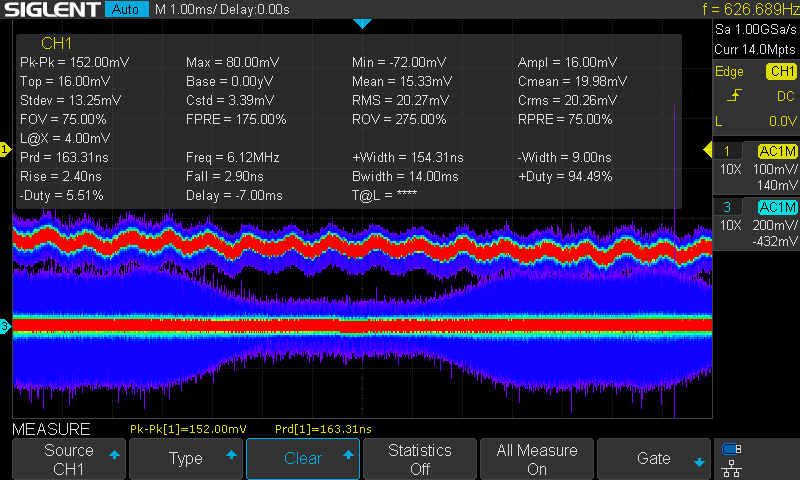Open the measurement Type softkey
Image resolution: width=800 pixels, height=480 pixels.
point(186,459)
